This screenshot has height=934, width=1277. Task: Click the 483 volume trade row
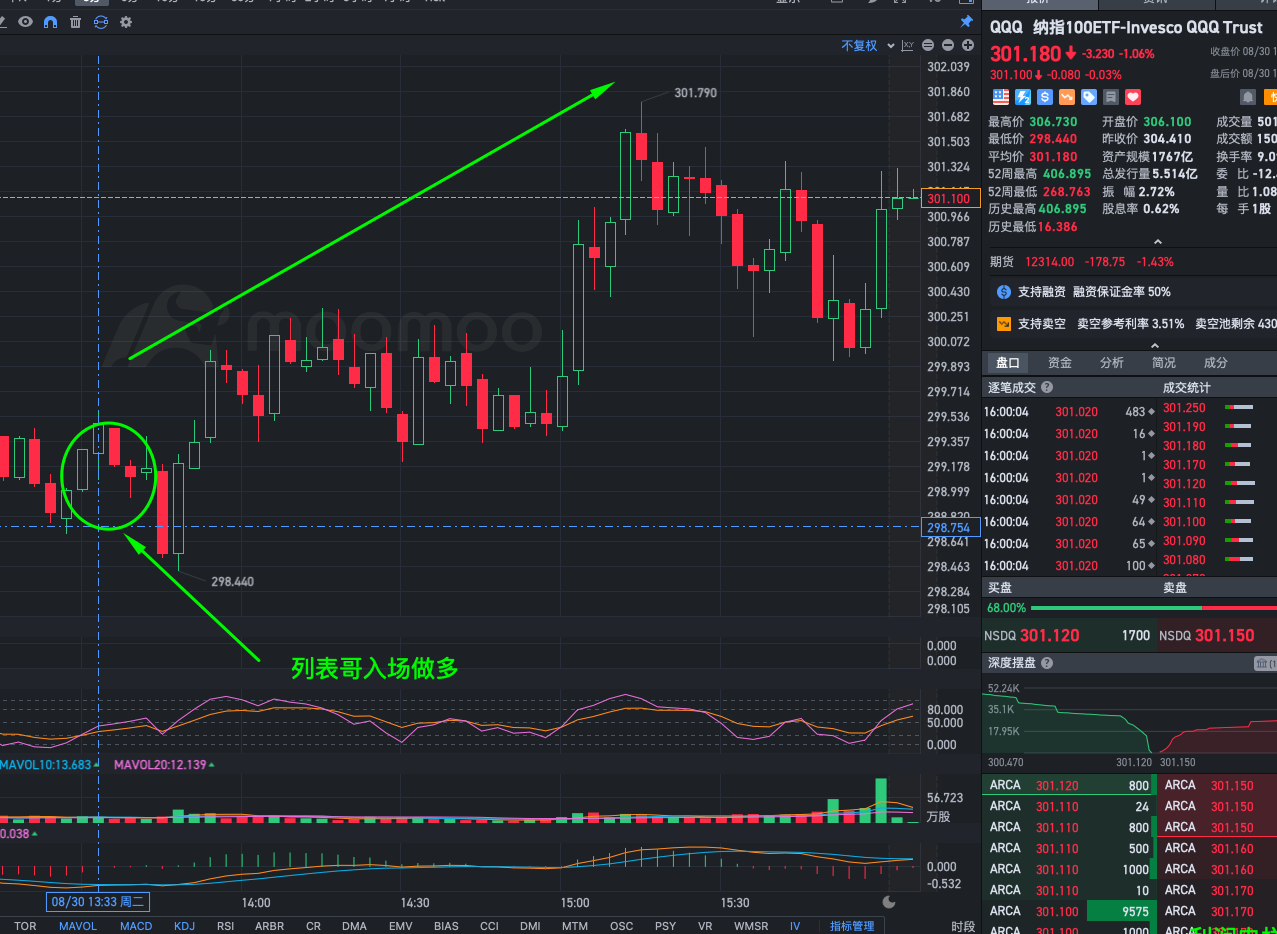click(x=1070, y=412)
